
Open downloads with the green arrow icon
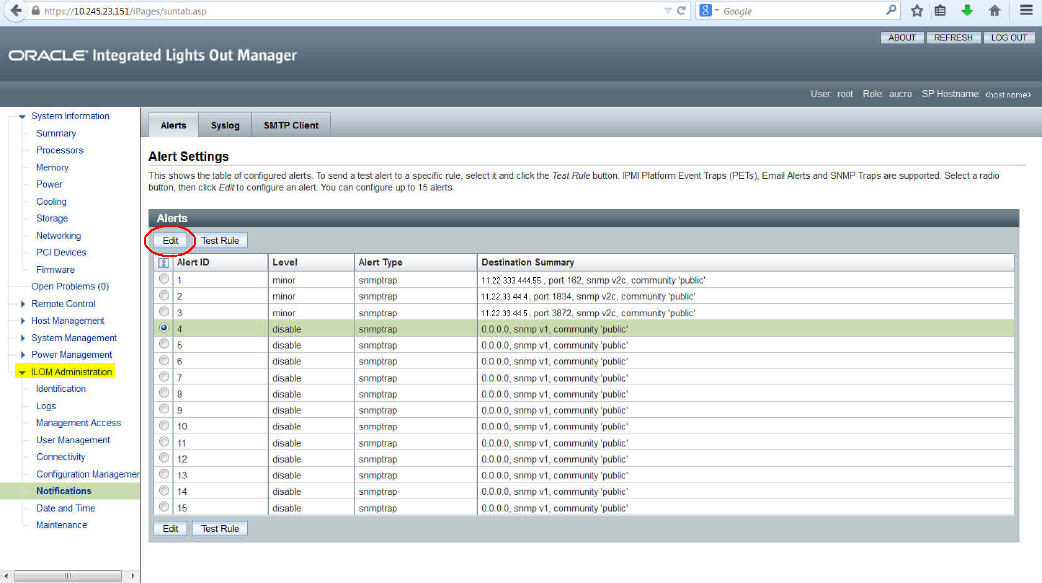(x=967, y=11)
